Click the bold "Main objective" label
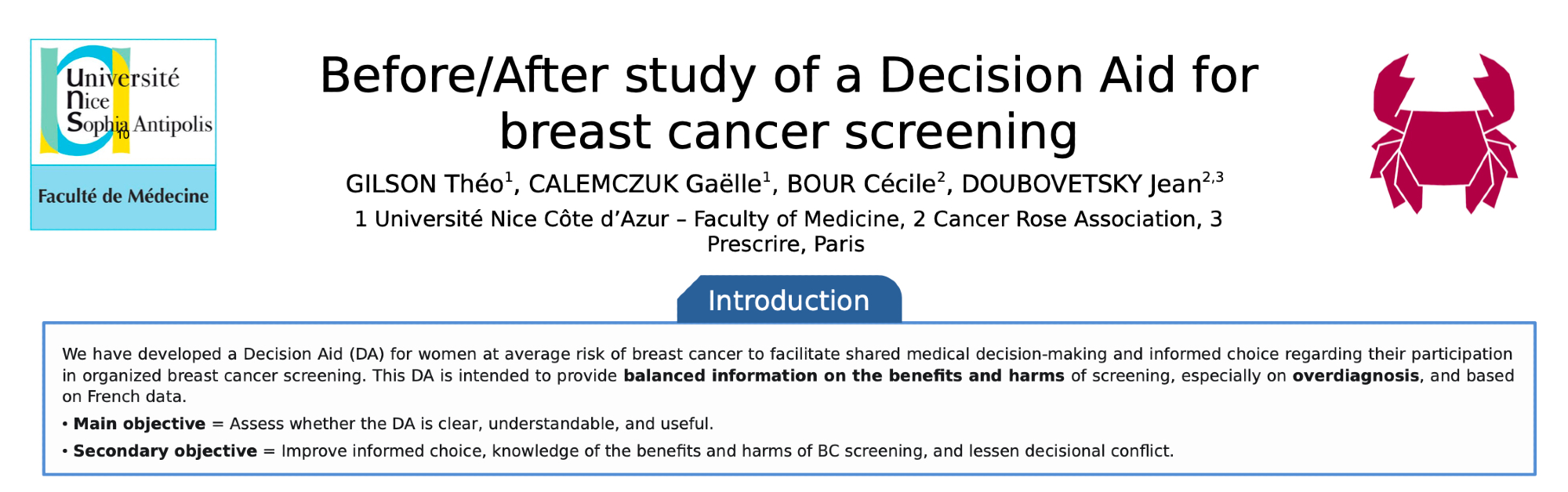Image resolution: width=1568 pixels, height=492 pixels. (x=140, y=424)
